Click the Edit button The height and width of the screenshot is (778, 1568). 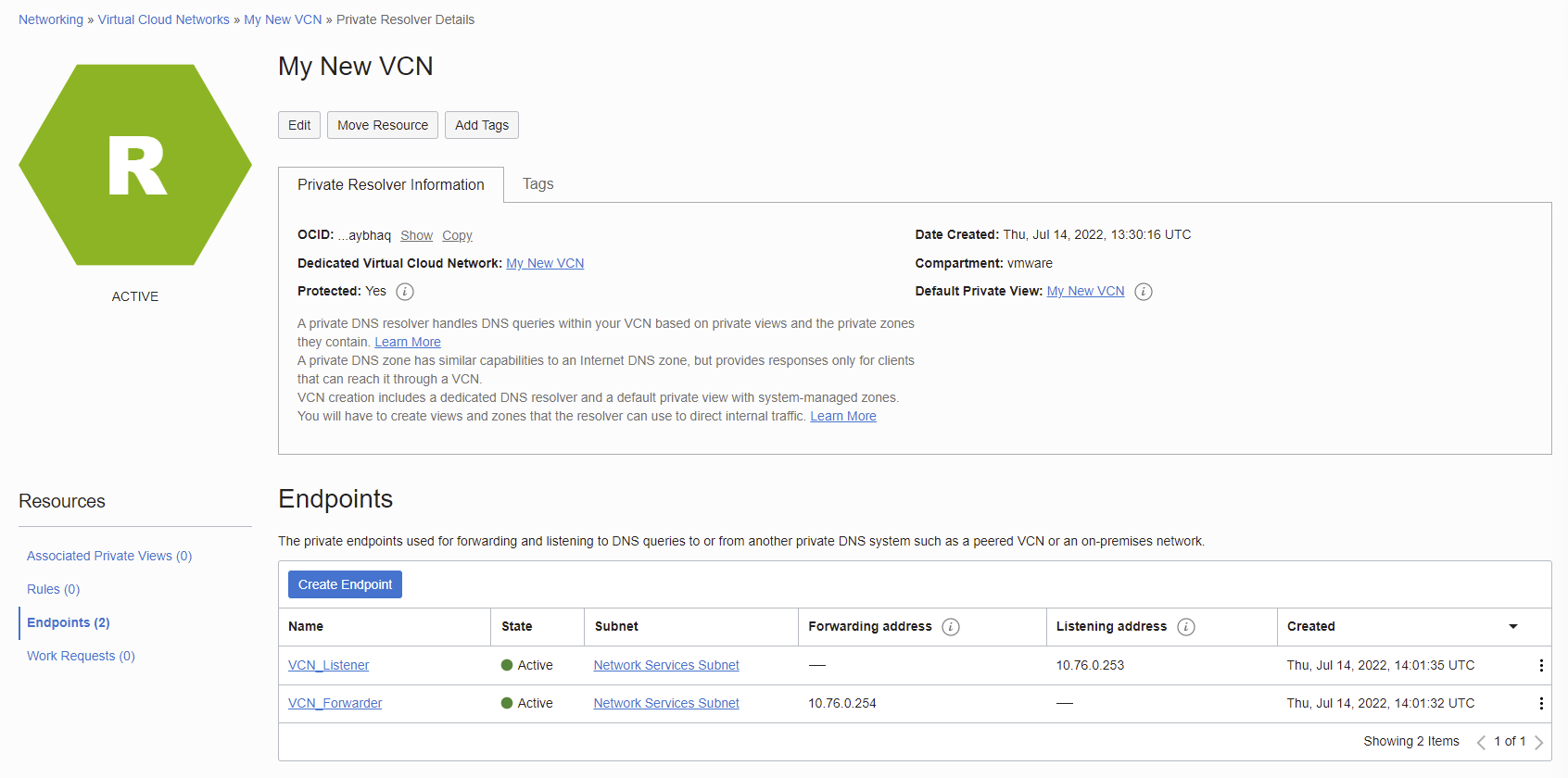(x=299, y=125)
